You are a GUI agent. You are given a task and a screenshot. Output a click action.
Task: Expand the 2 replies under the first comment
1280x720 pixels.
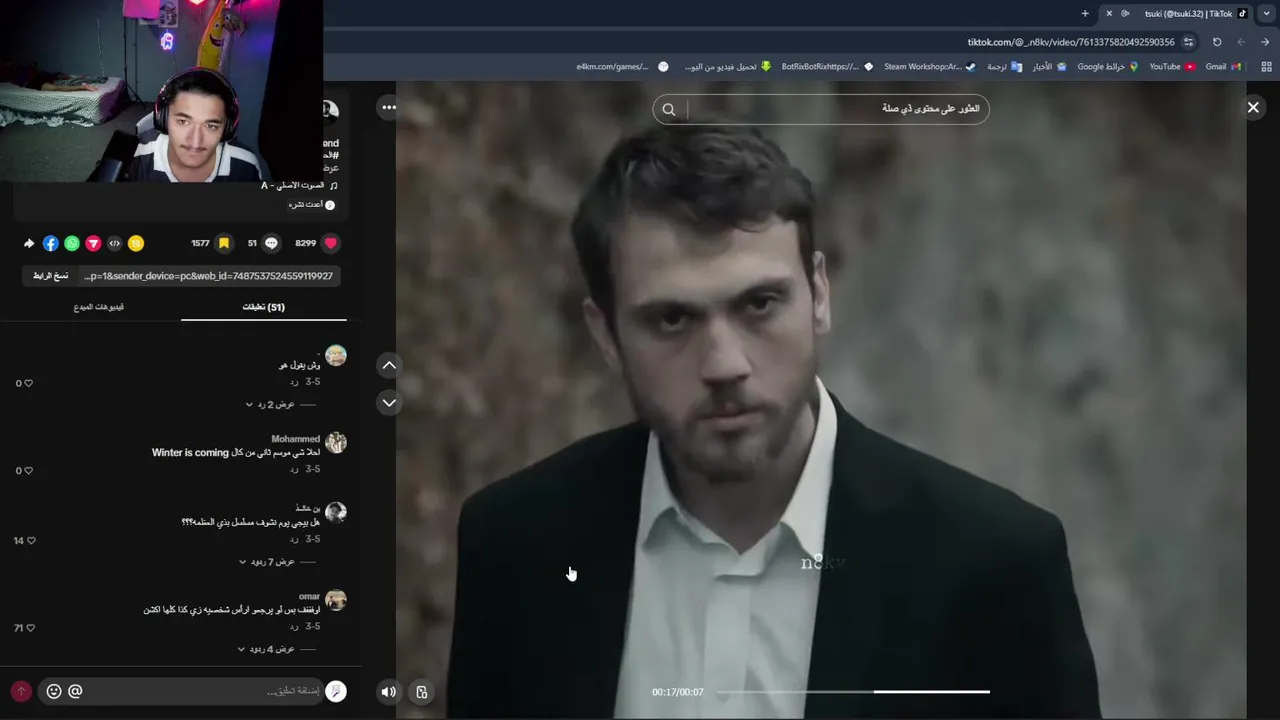click(x=276, y=404)
